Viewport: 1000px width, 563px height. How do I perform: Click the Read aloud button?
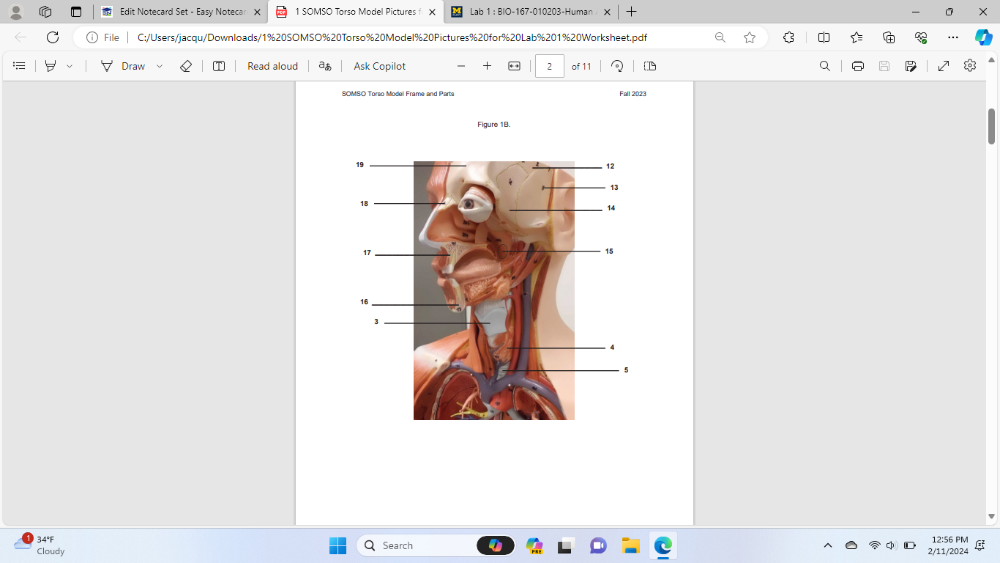(272, 66)
